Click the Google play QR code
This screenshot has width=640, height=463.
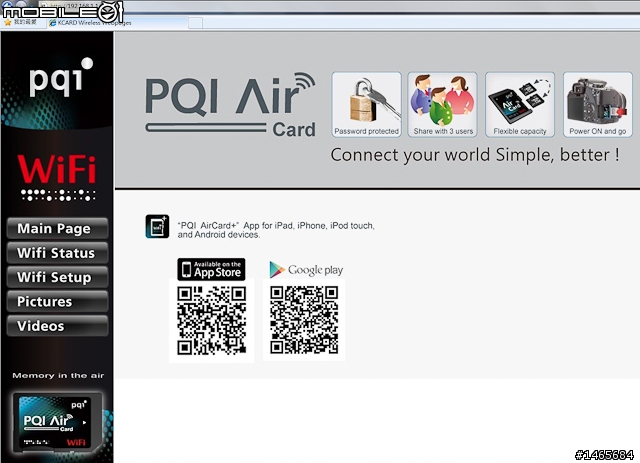[304, 320]
